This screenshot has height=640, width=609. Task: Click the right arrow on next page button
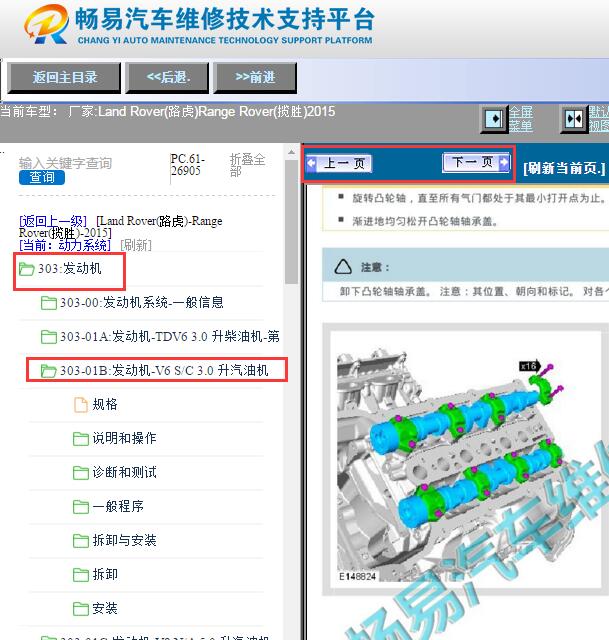click(x=505, y=162)
